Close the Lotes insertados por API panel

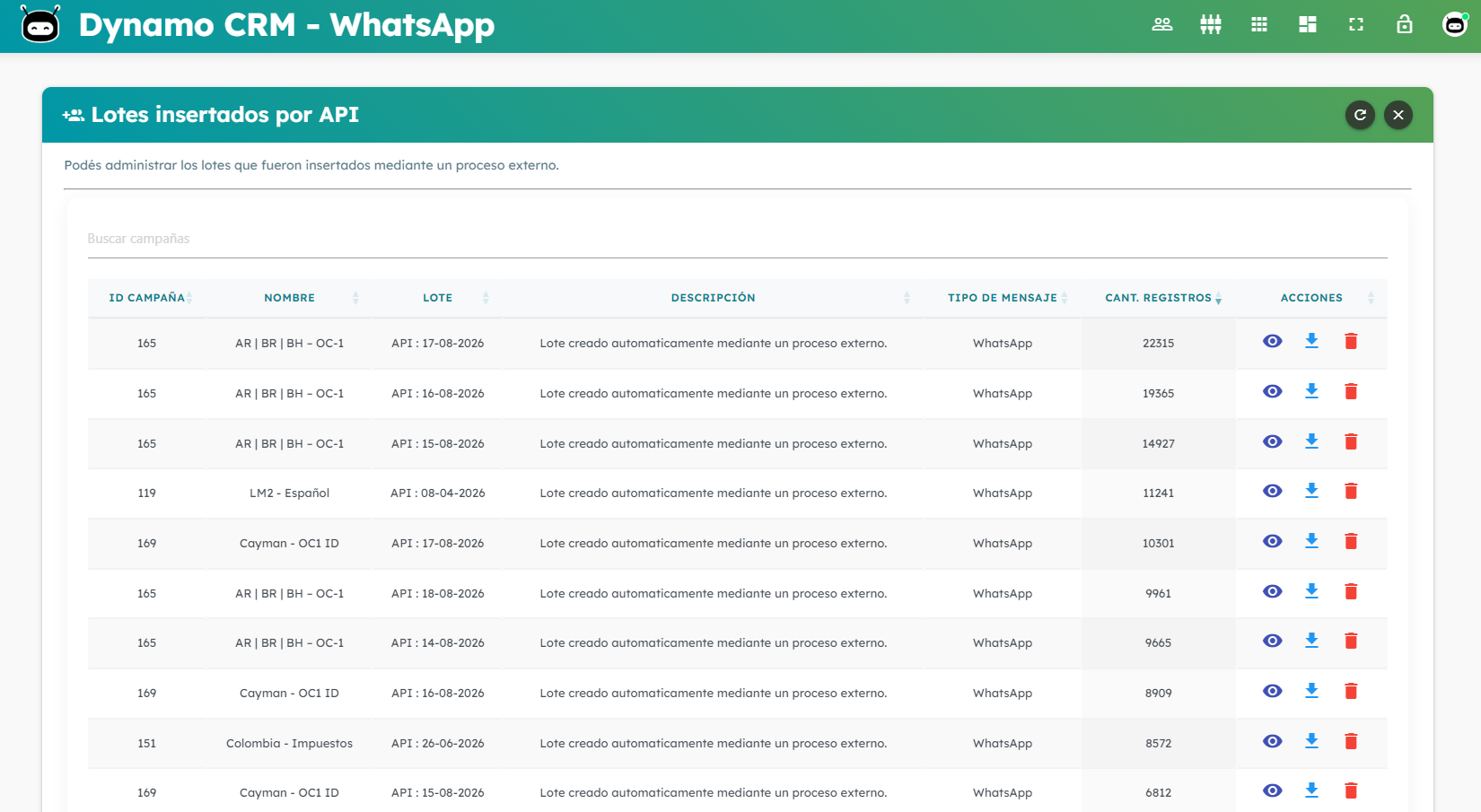[x=1398, y=115]
